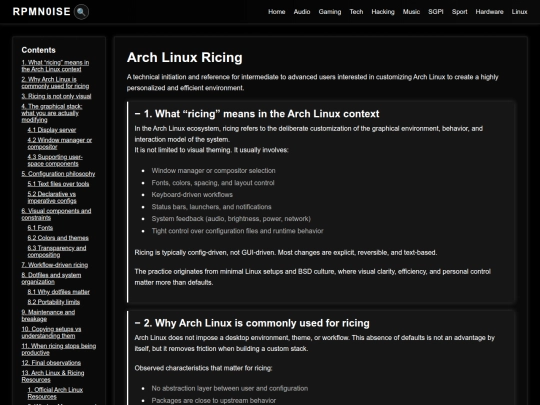This screenshot has height=405, width=540.
Task: Click bullet Status bars, launchers, and notifications
Action: [x=211, y=207]
